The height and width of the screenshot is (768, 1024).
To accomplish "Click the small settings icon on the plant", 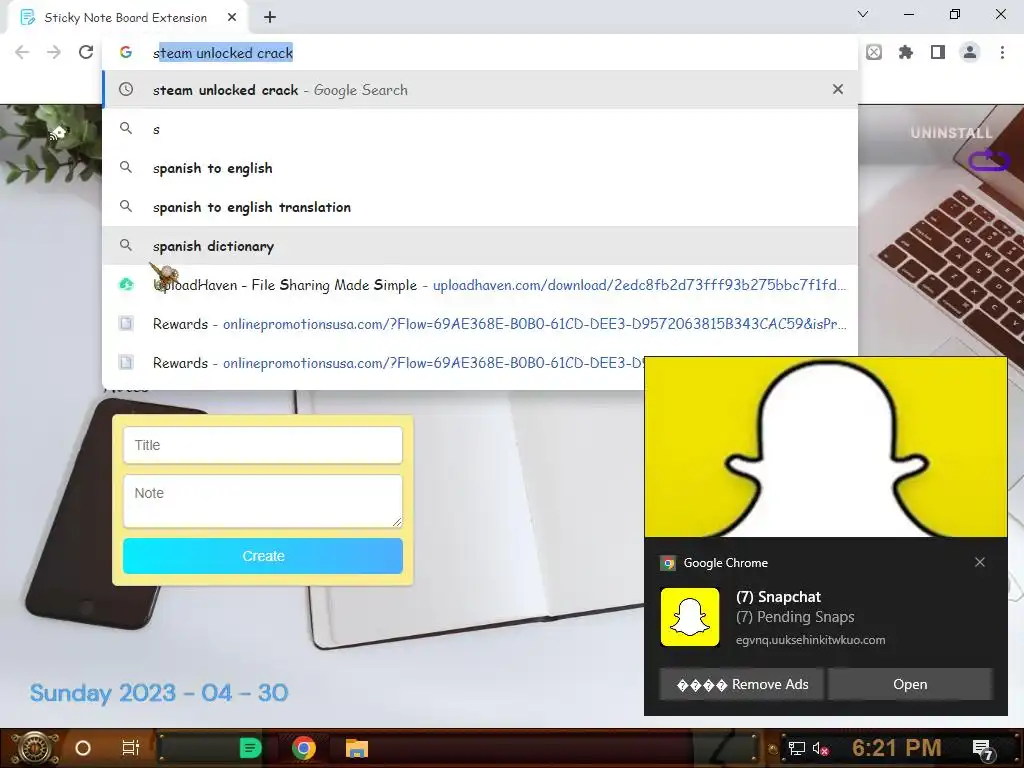I will point(57,133).
